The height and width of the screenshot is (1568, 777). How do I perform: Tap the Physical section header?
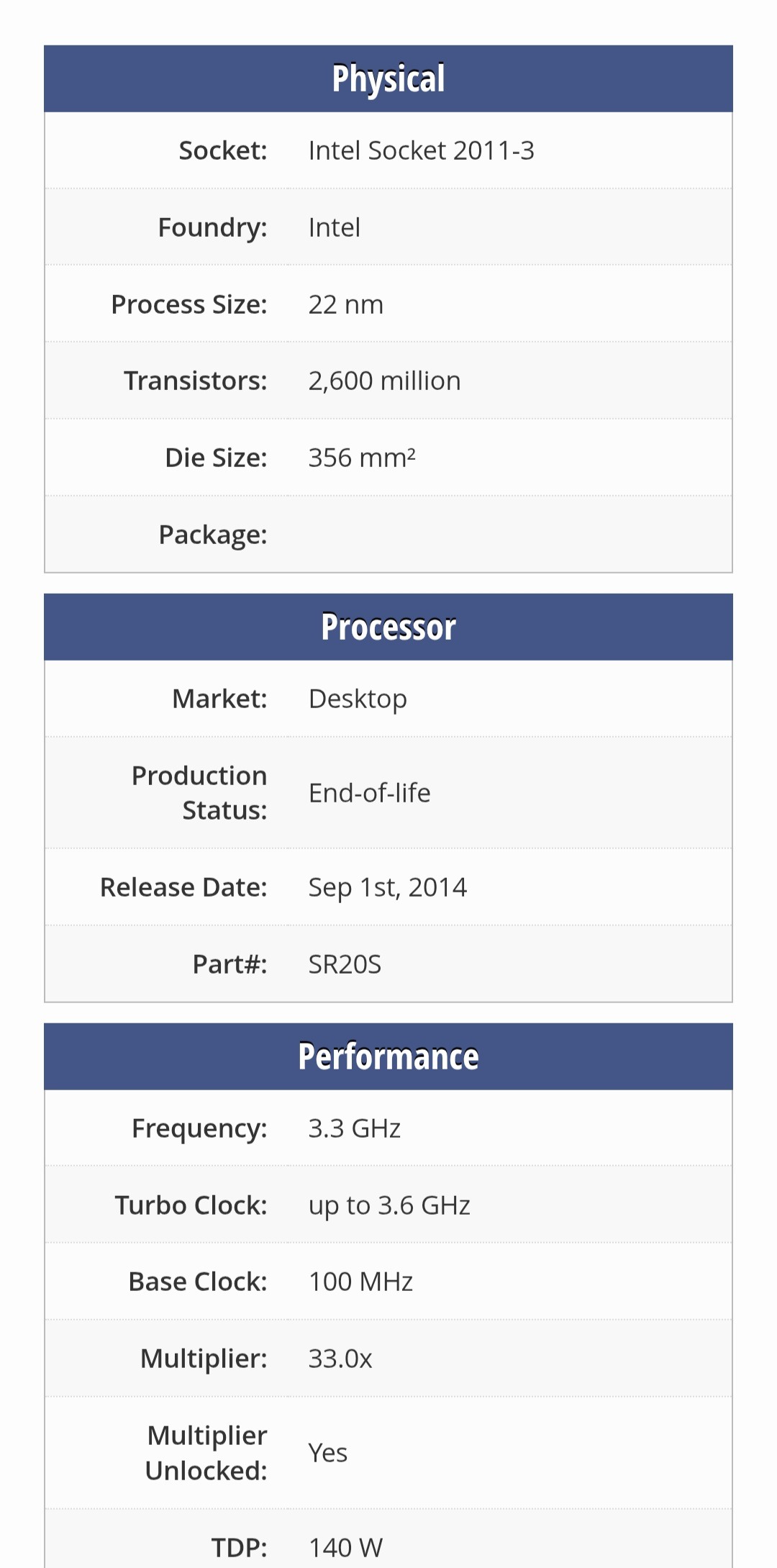388,78
